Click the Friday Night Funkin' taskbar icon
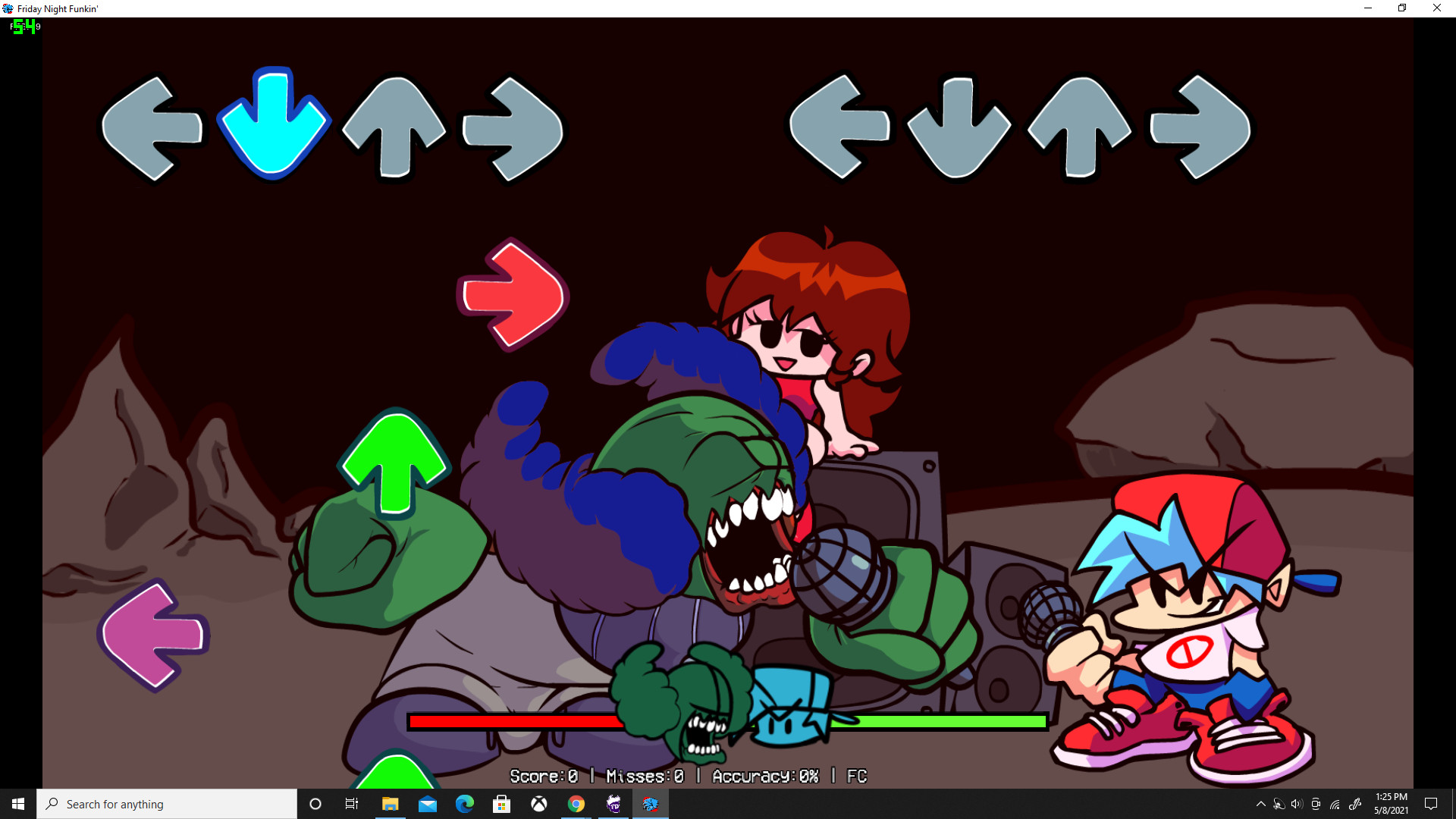 click(651, 804)
